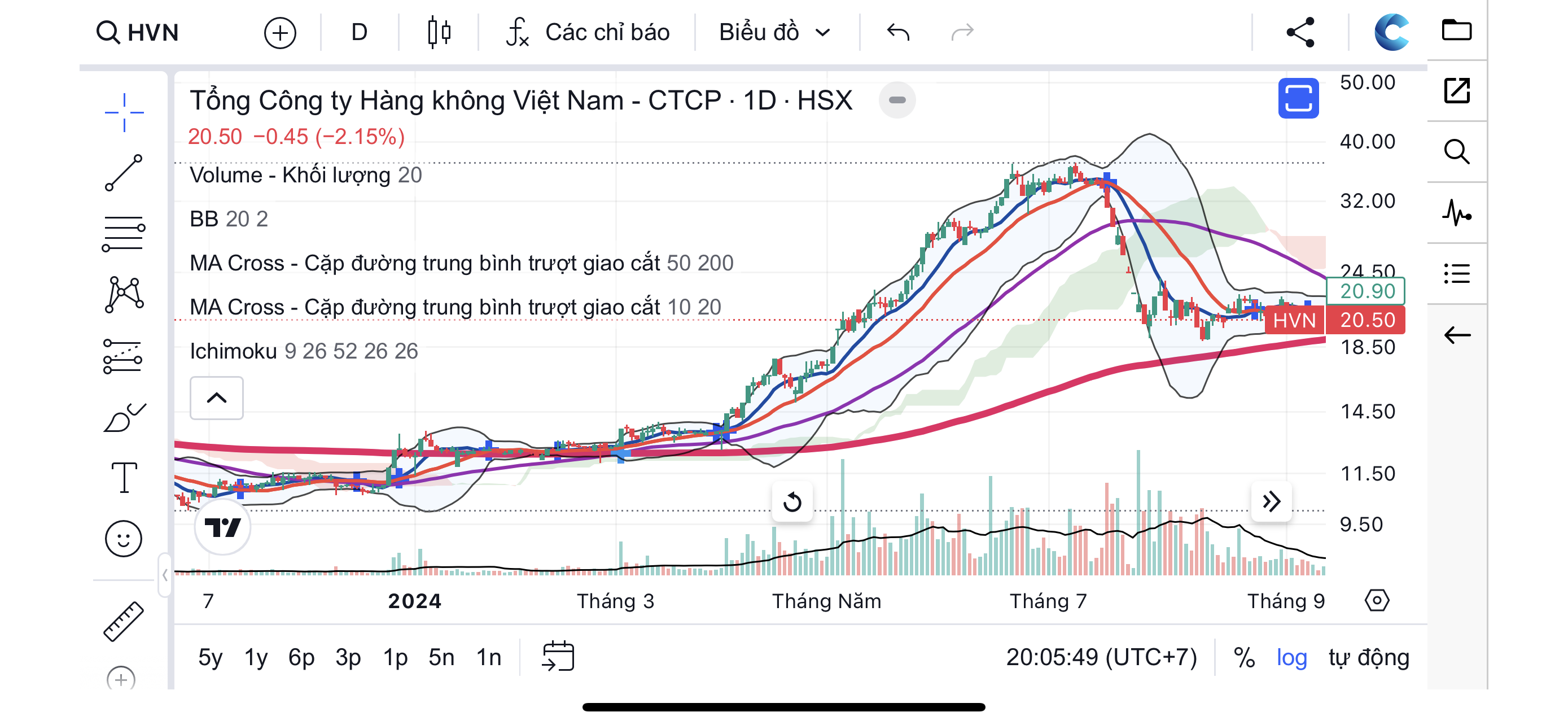Reset chart view with circular arrow

(792, 502)
